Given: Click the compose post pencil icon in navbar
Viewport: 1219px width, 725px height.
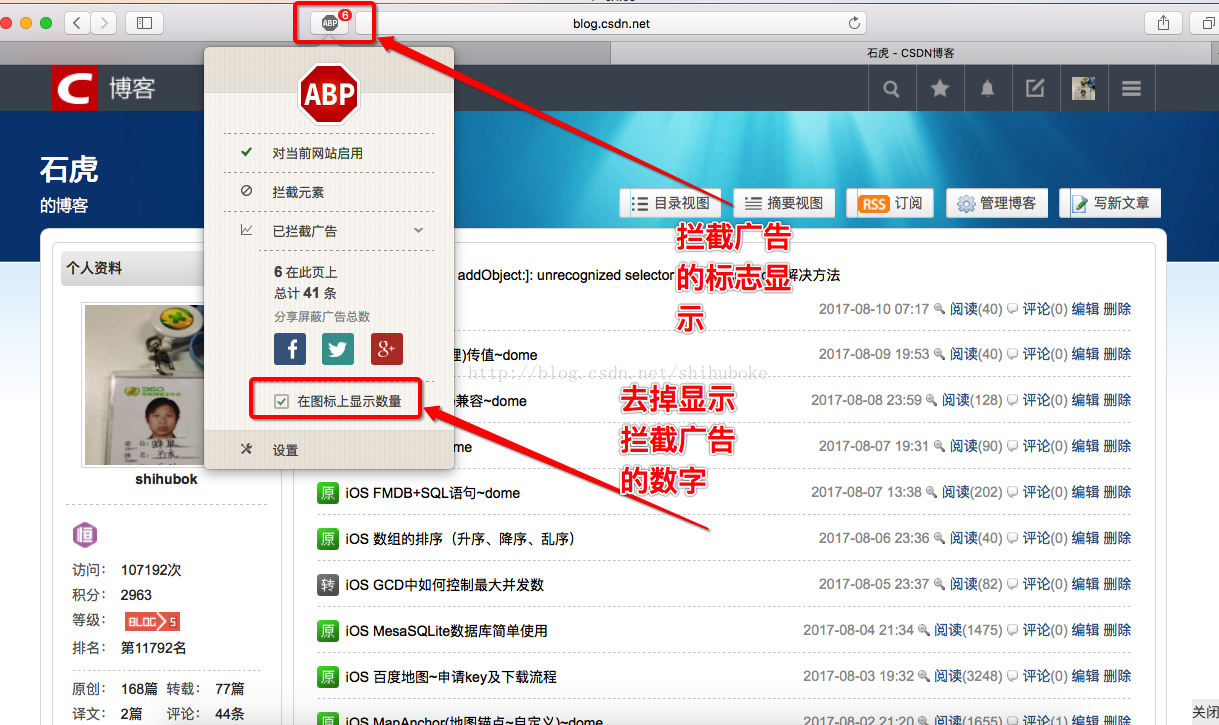Looking at the screenshot, I should click(1035, 88).
